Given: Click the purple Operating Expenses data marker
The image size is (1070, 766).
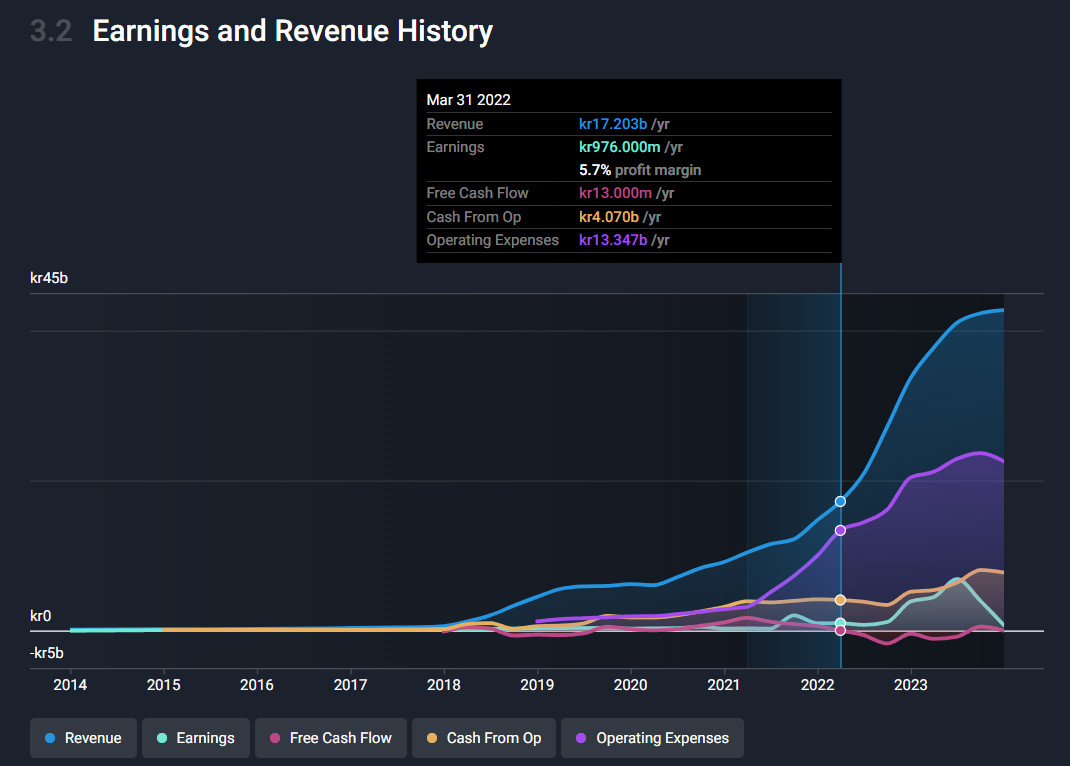Looking at the screenshot, I should click(x=841, y=530).
